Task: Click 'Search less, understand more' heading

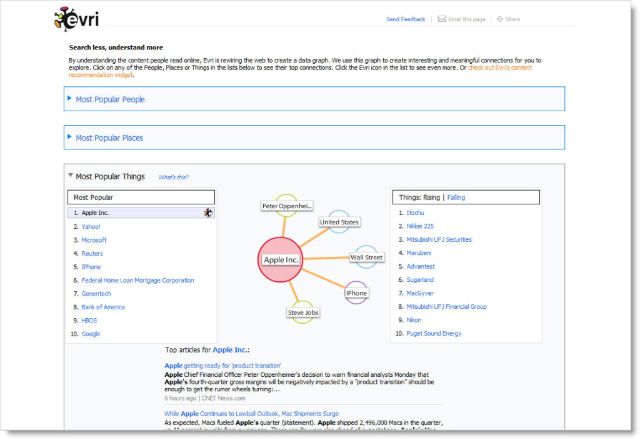Action: tap(116, 47)
